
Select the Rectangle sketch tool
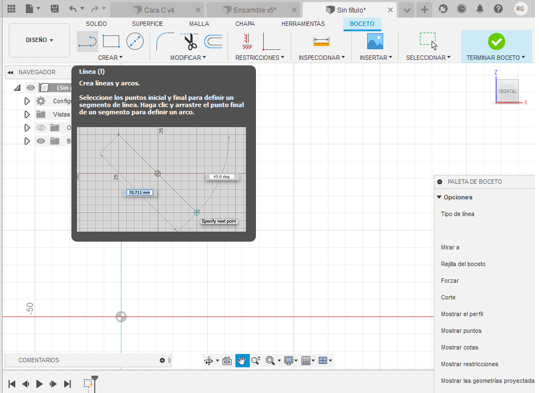click(111, 42)
